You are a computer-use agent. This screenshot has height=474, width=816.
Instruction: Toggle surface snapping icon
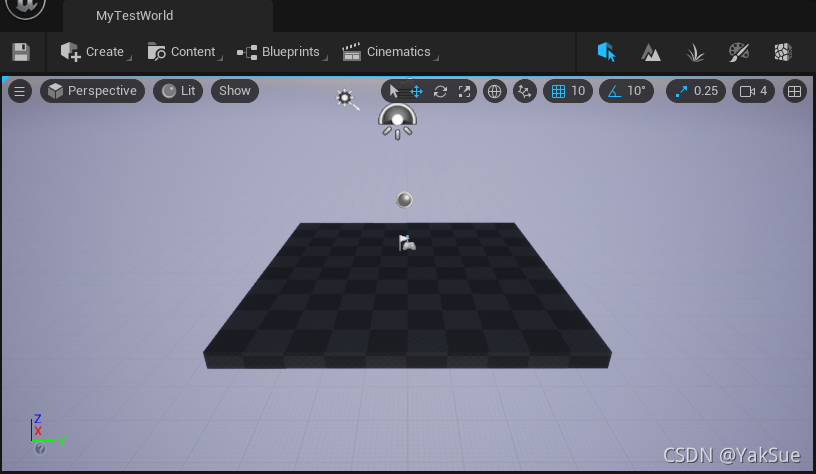pyautogui.click(x=525, y=92)
